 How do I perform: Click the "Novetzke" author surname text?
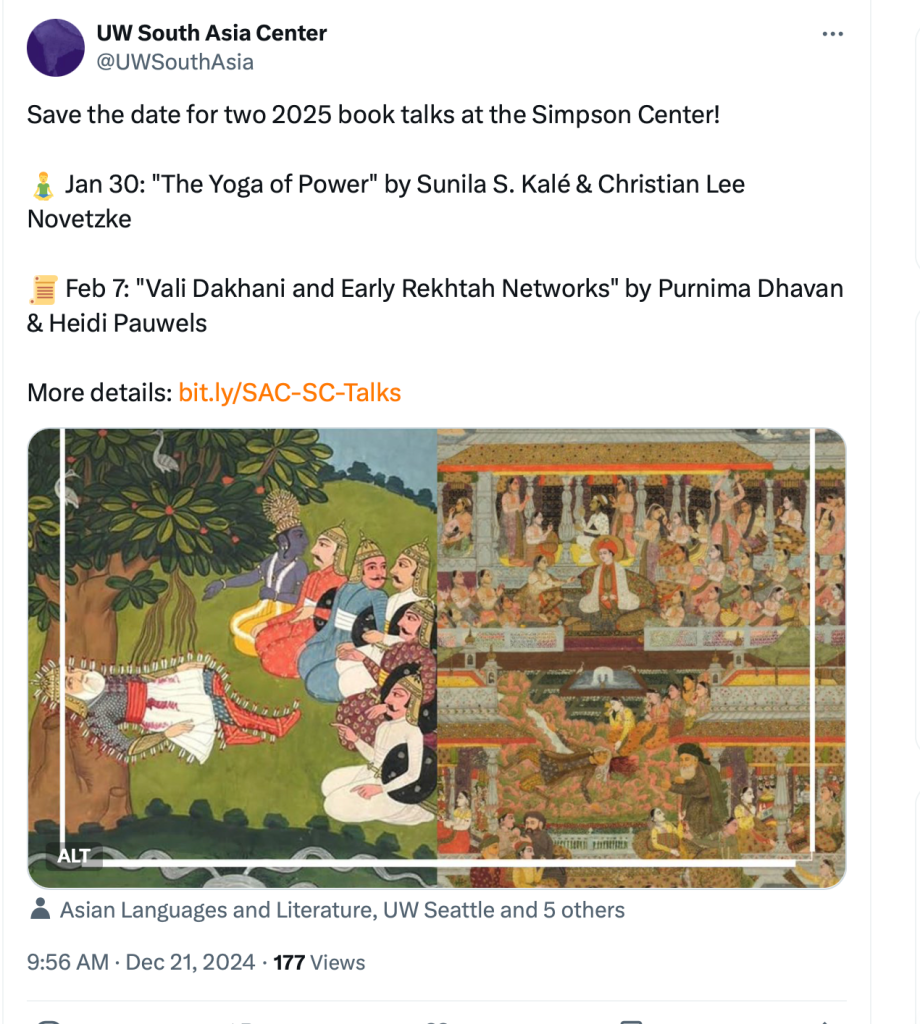tap(79, 219)
